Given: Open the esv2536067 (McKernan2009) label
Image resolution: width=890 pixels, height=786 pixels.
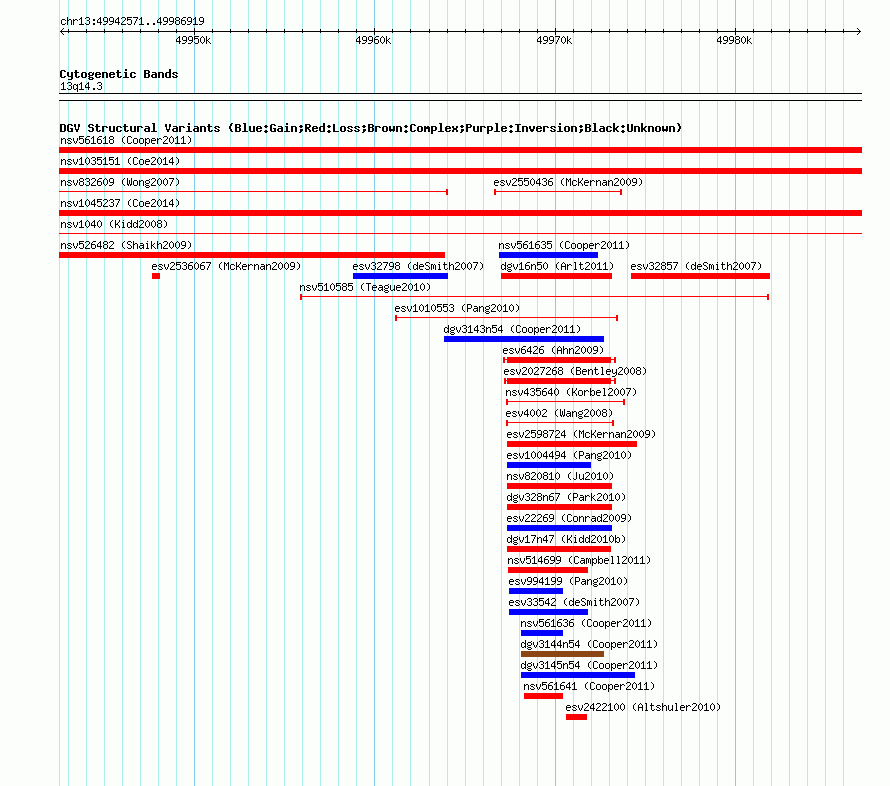Looking at the screenshot, I should (226, 266).
